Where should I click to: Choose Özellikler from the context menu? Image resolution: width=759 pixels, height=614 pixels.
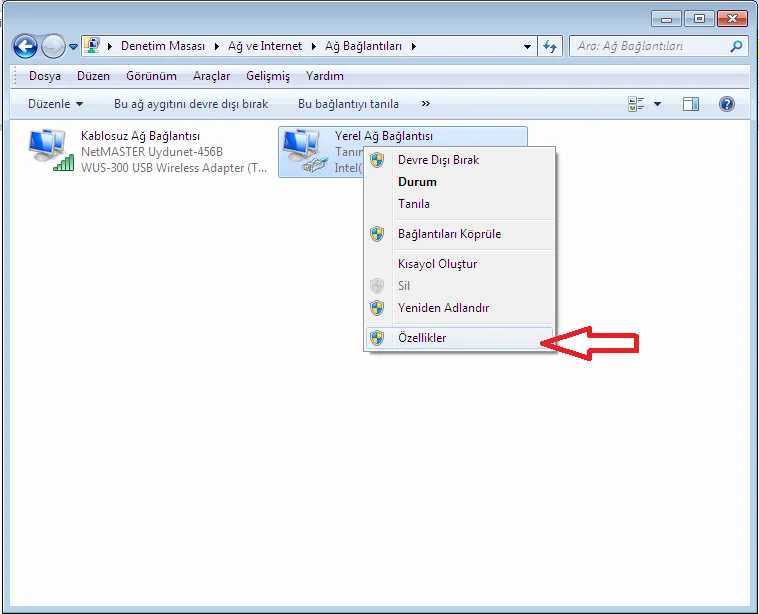pyautogui.click(x=421, y=338)
